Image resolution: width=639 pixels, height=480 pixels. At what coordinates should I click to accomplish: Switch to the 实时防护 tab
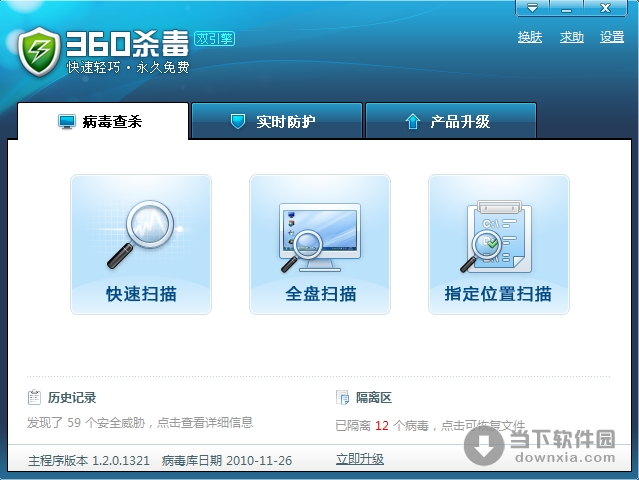[277, 121]
